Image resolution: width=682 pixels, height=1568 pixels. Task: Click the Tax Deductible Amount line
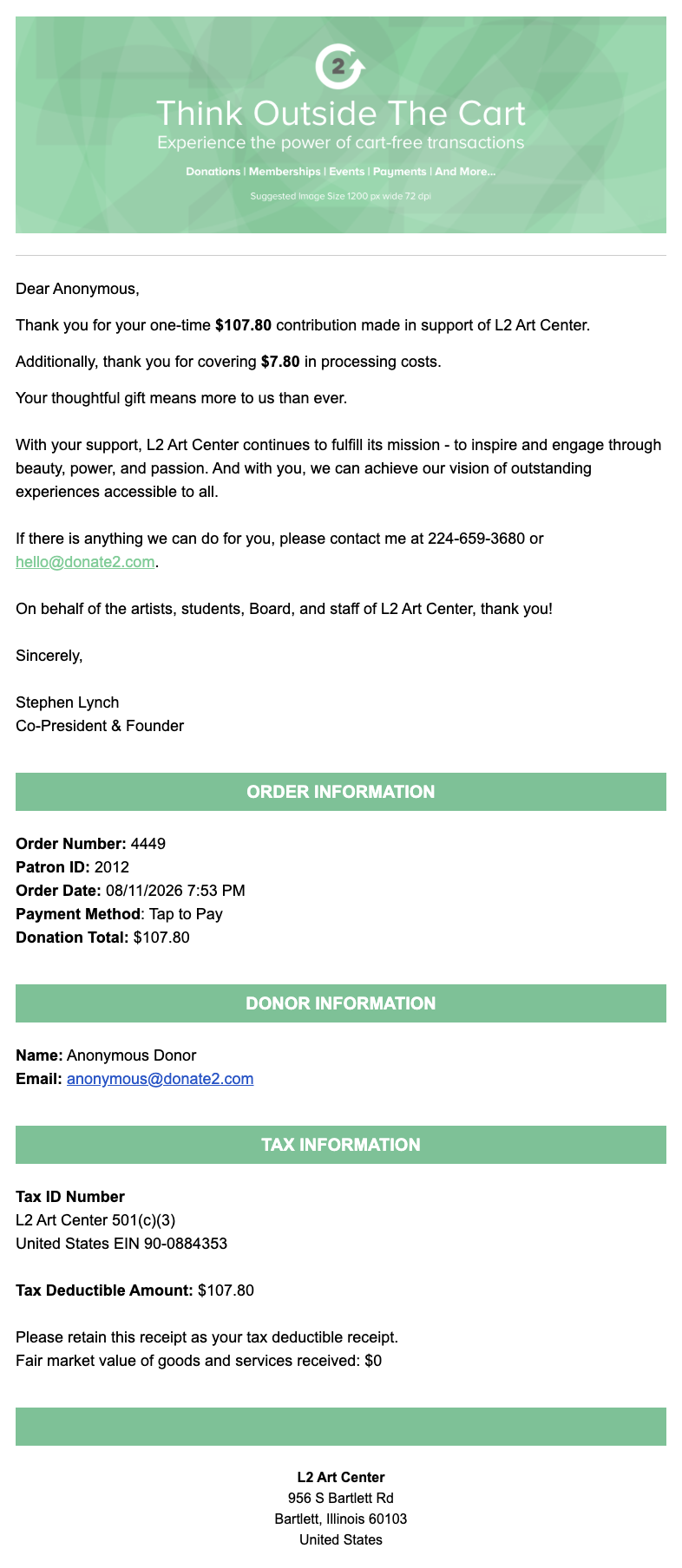pos(134,1290)
